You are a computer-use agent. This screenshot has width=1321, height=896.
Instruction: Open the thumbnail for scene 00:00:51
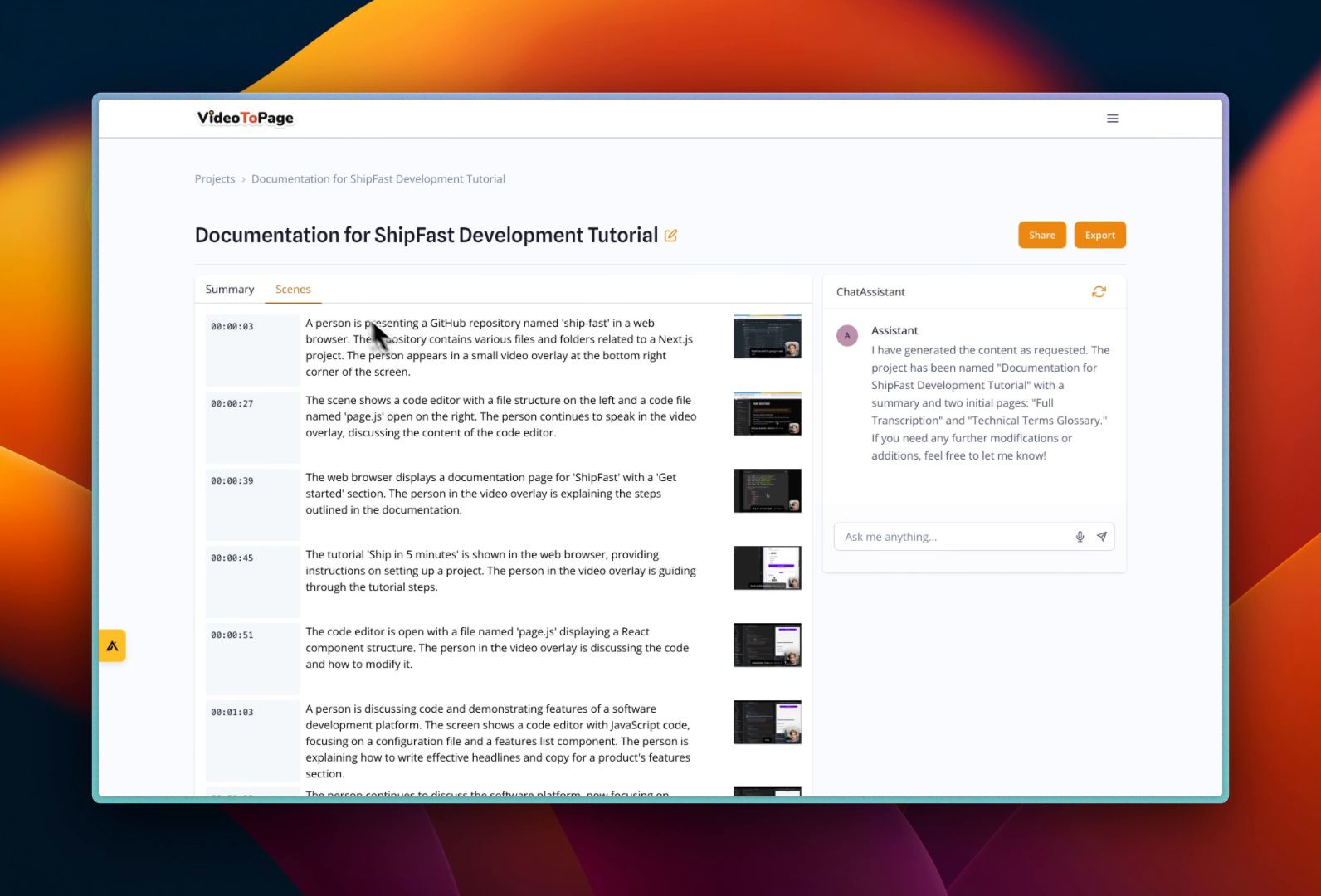click(x=768, y=645)
